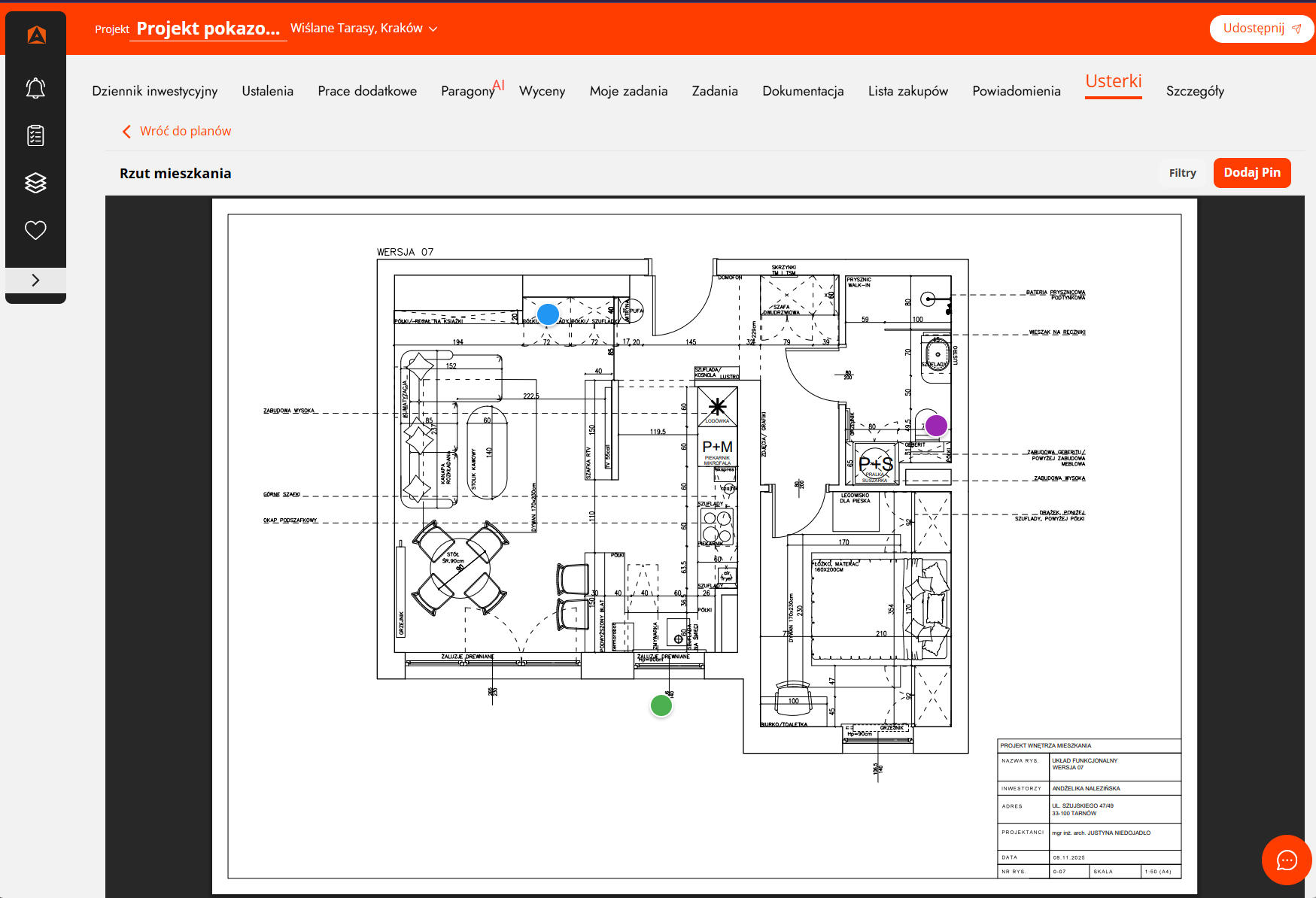Image resolution: width=1316 pixels, height=898 pixels.
Task: Select the purple pin in bathroom
Action: [936, 426]
